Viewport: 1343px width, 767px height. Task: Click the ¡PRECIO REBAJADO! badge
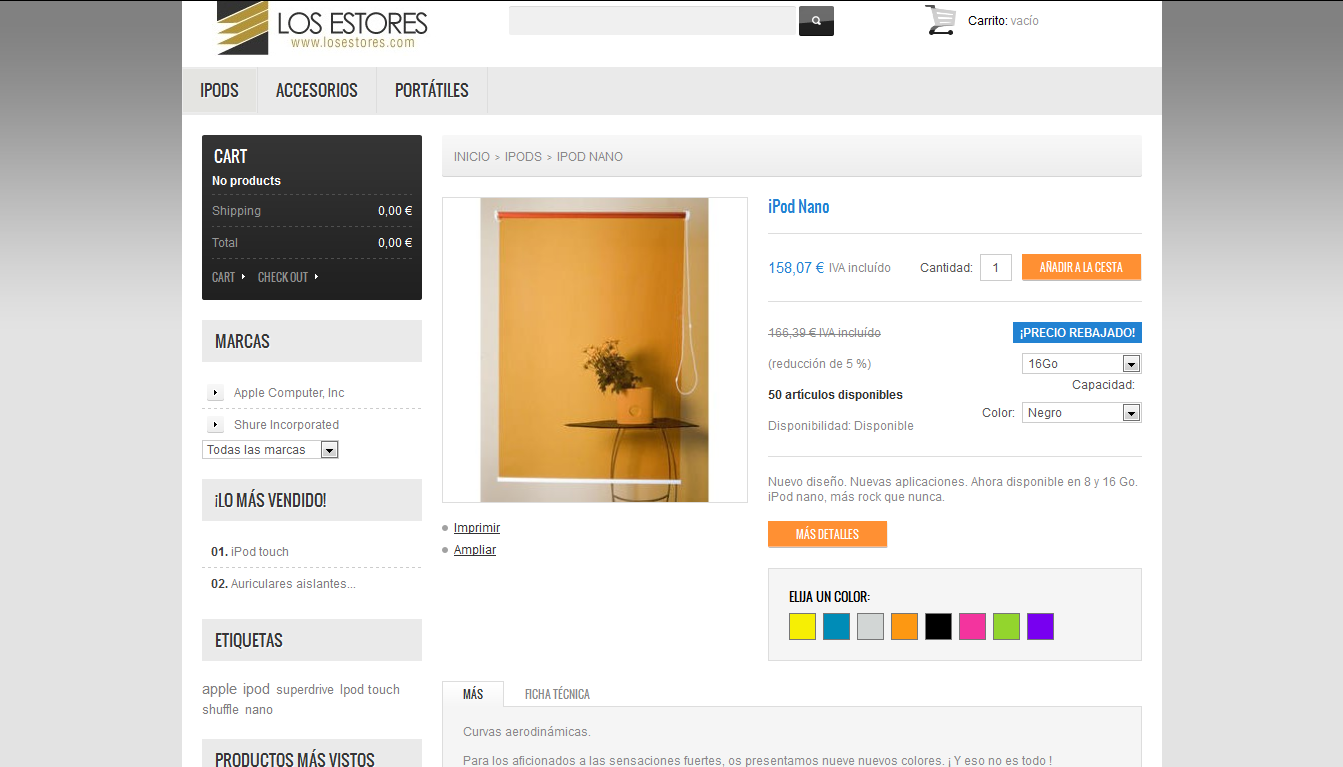point(1077,333)
